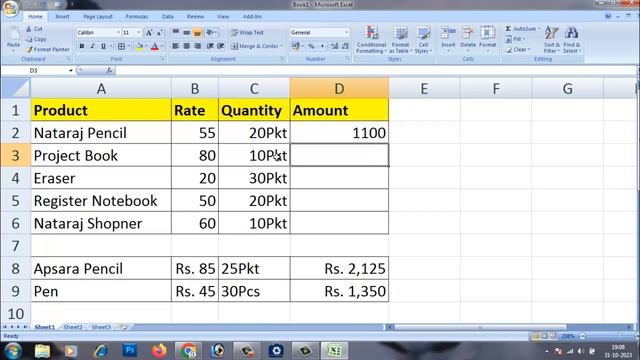Expand Conditional Formatting menu
Screen dimensions: 640x360
click(371, 40)
